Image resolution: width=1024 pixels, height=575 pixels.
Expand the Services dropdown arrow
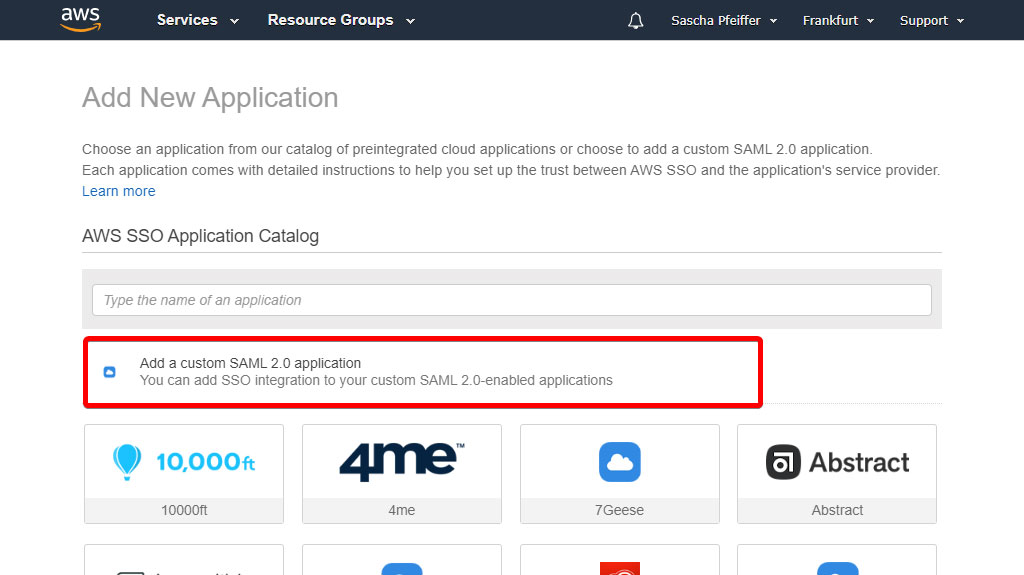coord(234,21)
